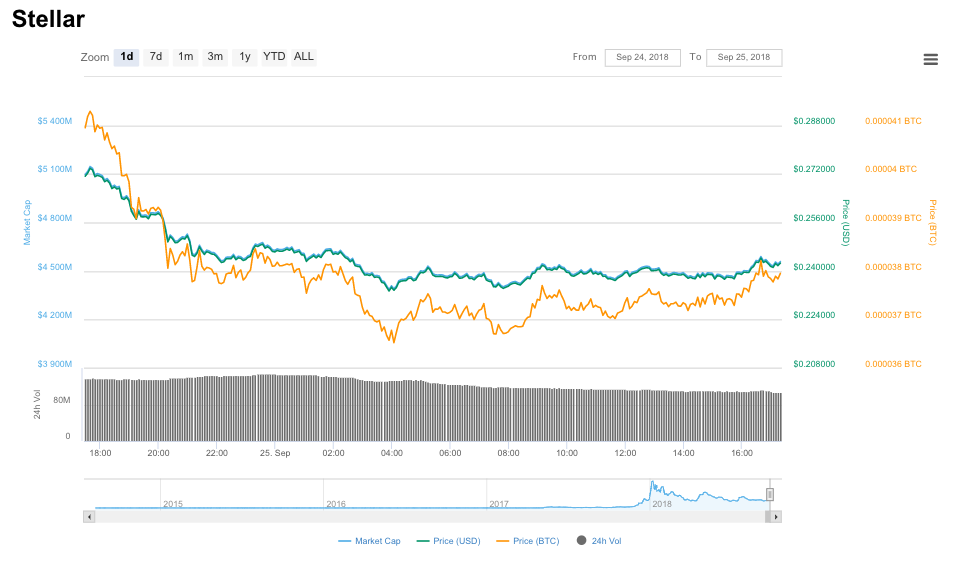Click the 18:00 time axis label
This screenshot has width=956, height=564.
pos(100,453)
